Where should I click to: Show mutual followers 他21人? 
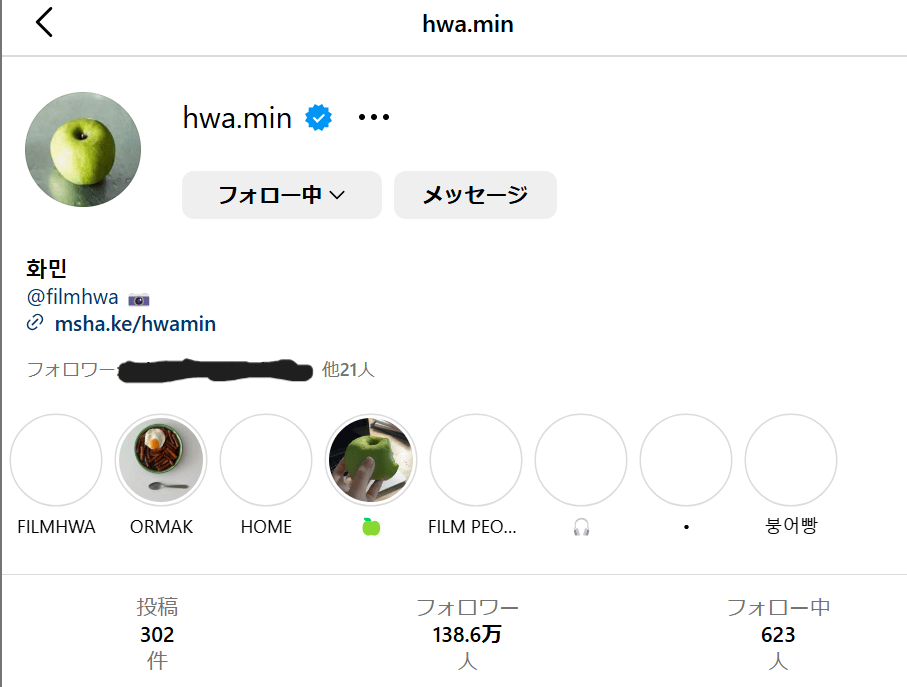pyautogui.click(x=348, y=370)
